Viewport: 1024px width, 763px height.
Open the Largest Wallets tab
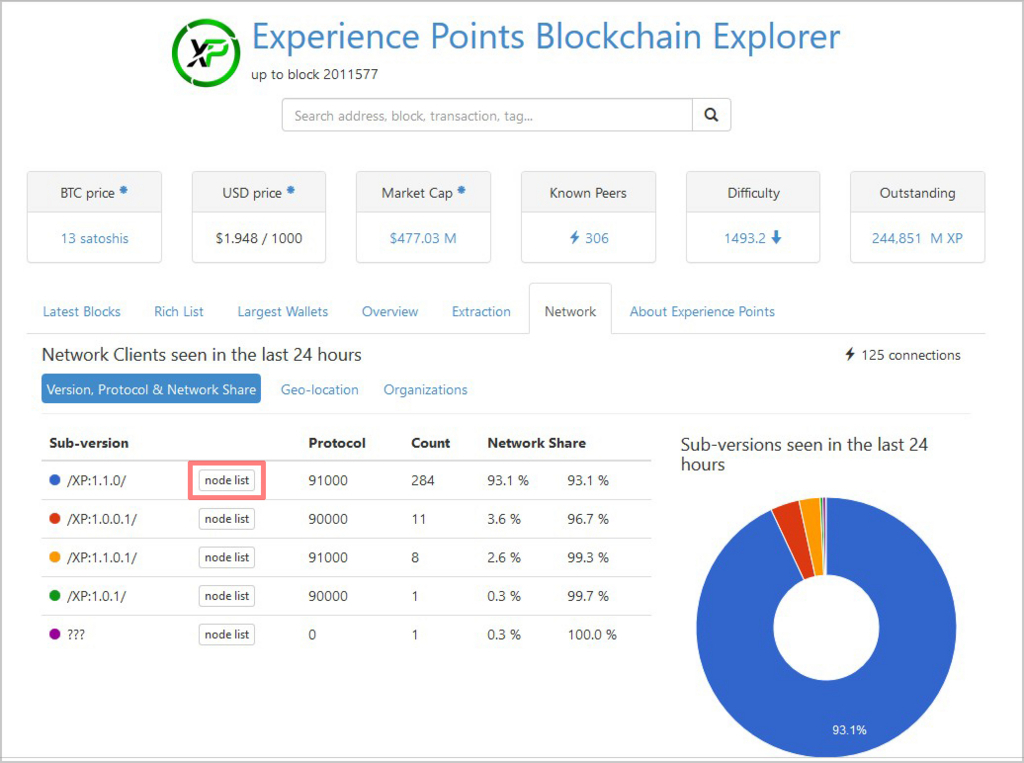coord(283,312)
